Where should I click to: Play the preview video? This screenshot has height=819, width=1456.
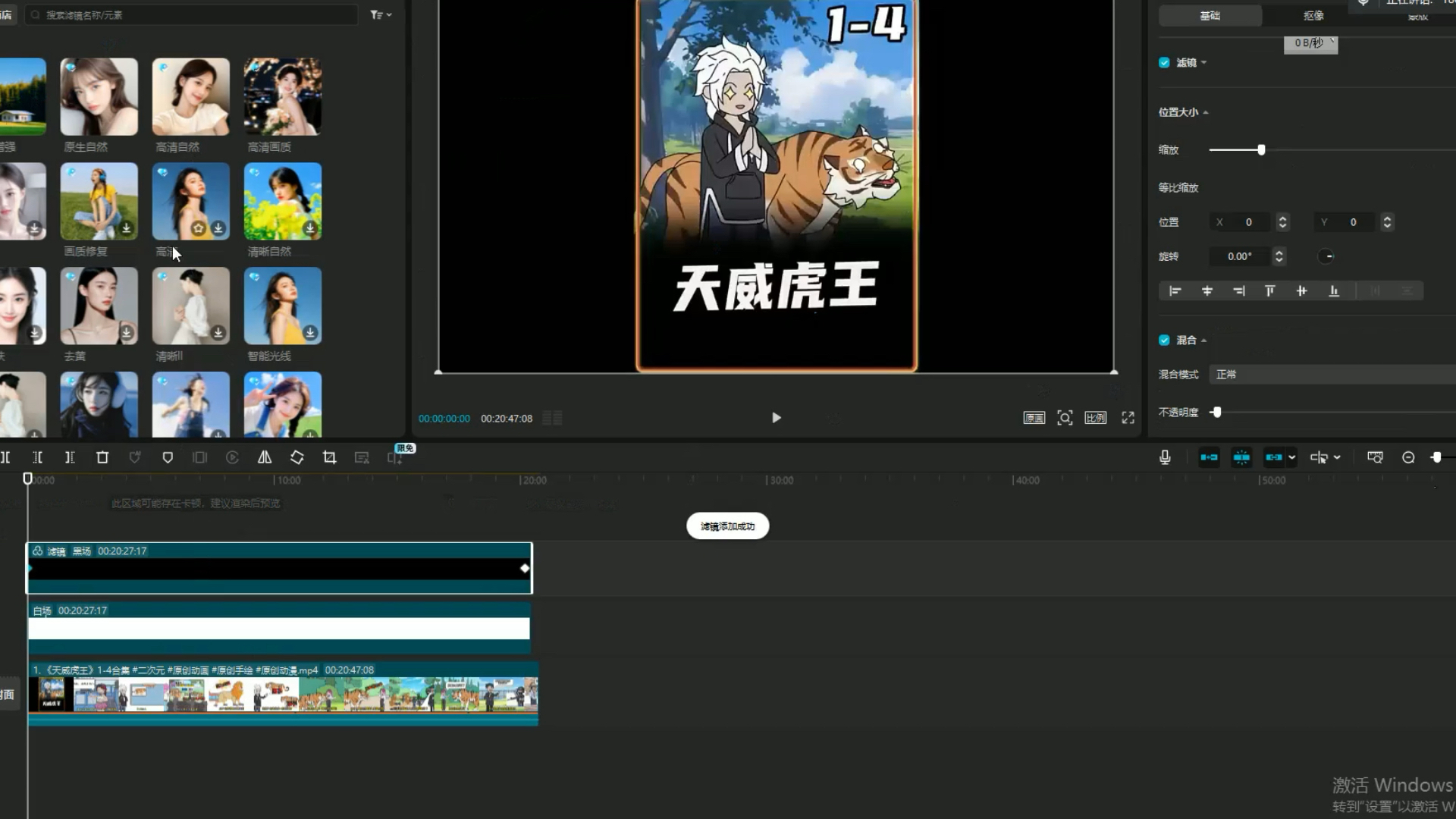pyautogui.click(x=776, y=418)
